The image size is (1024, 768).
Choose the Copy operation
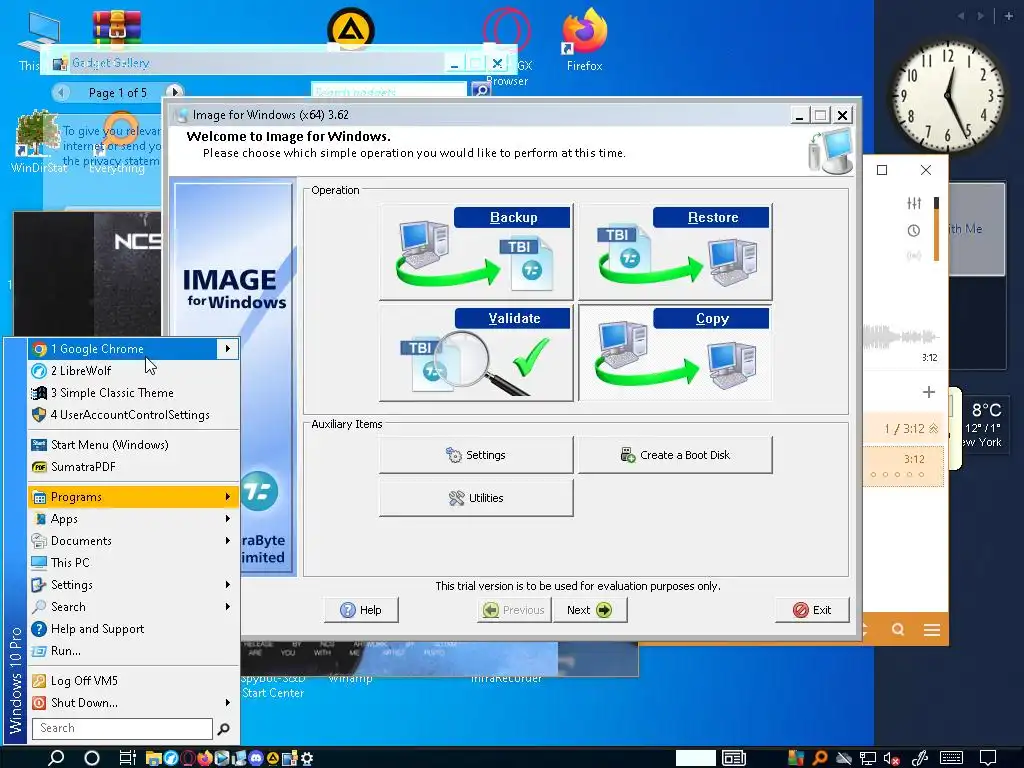click(675, 353)
